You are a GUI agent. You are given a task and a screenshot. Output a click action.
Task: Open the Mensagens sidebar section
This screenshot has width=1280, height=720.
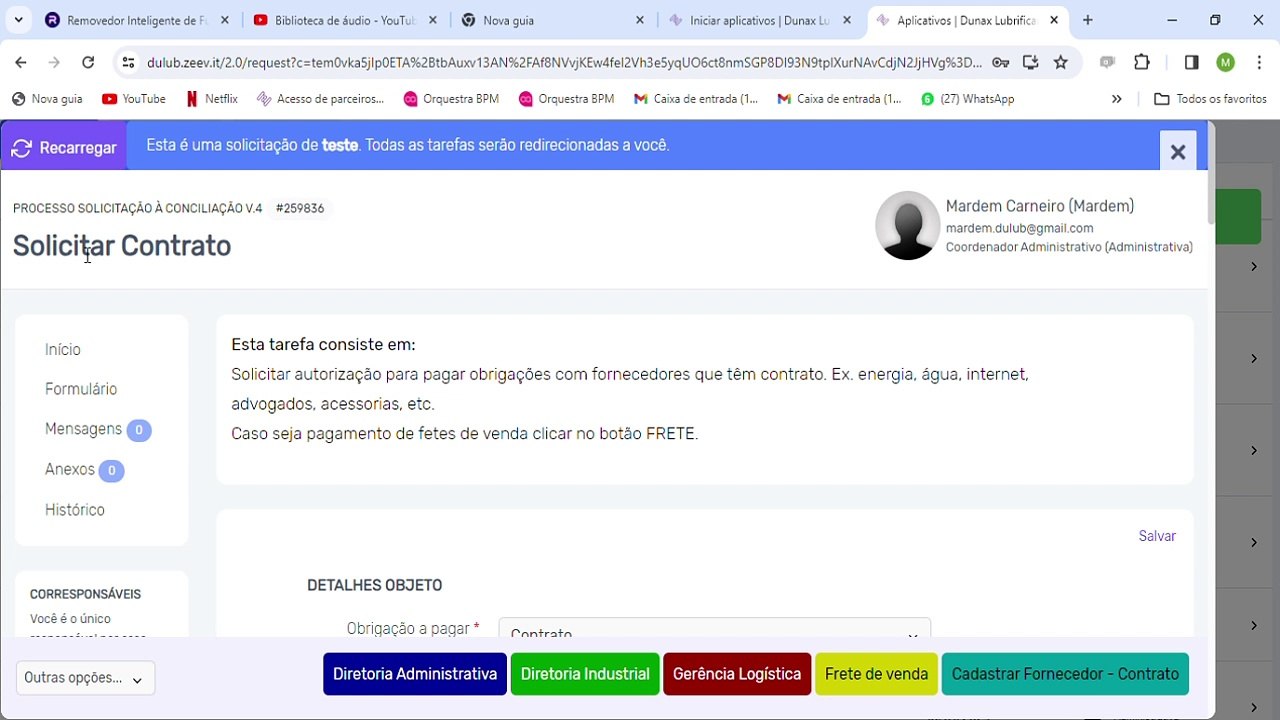[x=83, y=429]
